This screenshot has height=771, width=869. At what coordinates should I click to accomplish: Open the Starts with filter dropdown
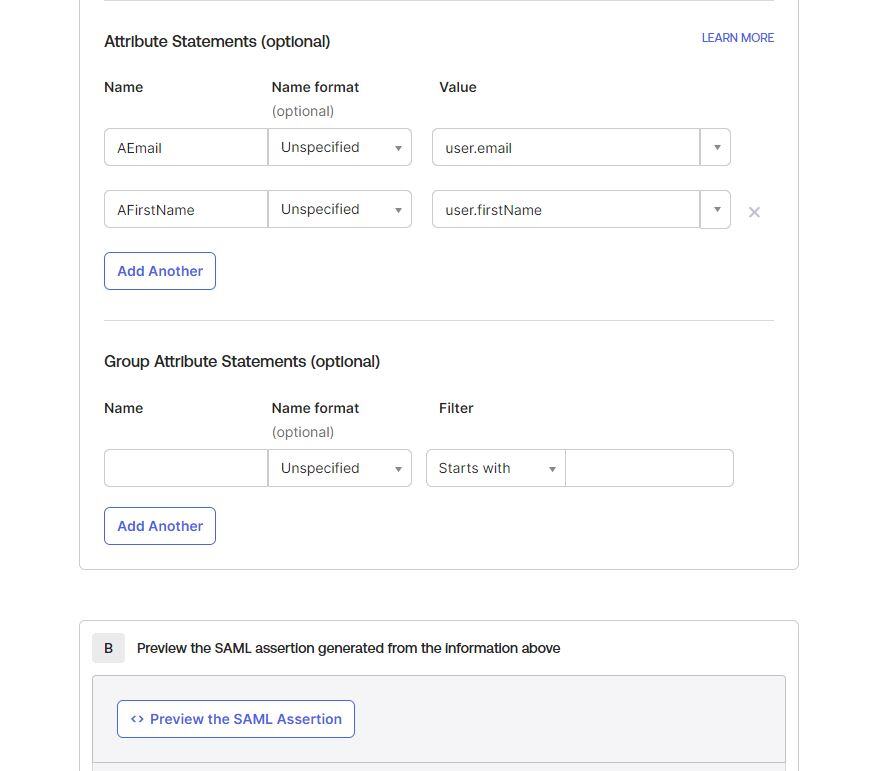pos(495,468)
